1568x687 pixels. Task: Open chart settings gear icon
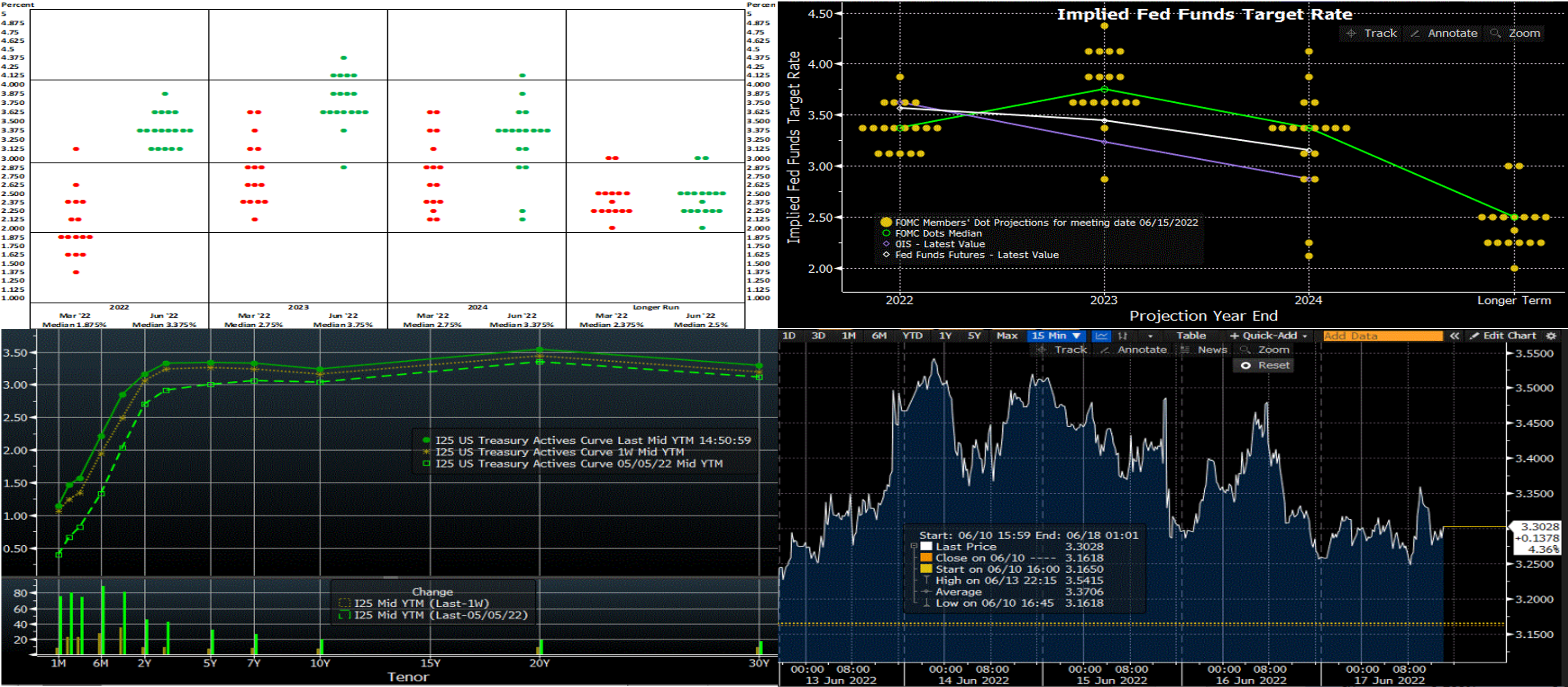coord(1551,336)
